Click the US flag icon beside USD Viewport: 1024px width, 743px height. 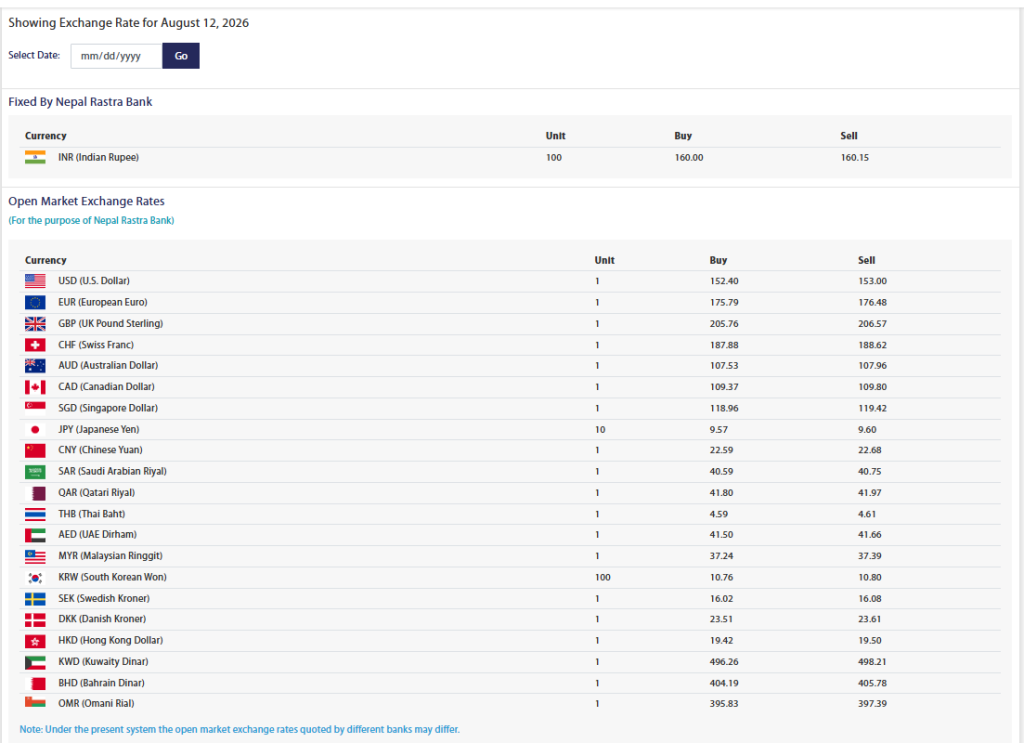pos(35,281)
